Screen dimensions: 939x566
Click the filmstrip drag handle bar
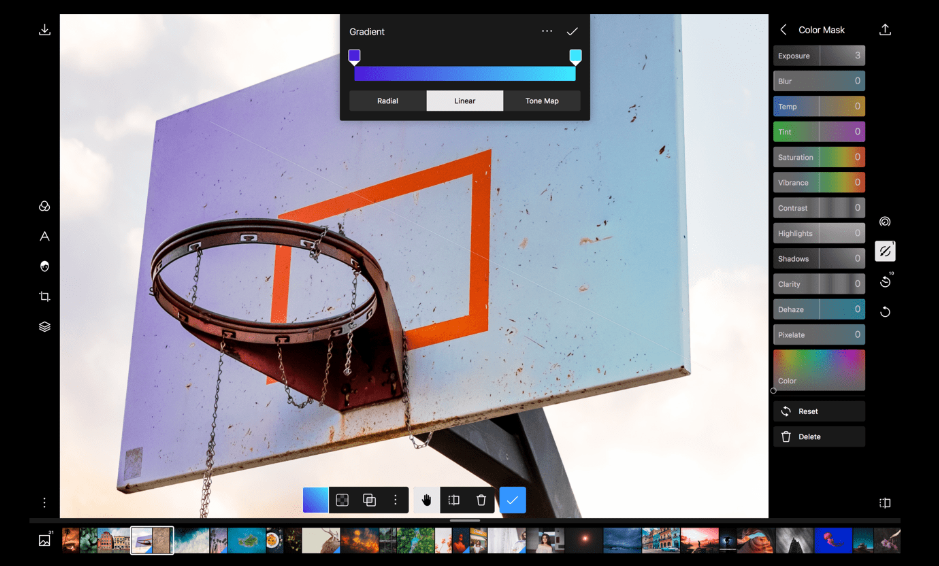(x=465, y=521)
